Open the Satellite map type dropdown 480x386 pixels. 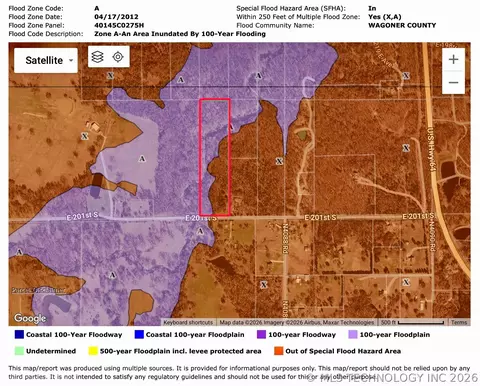pos(46,60)
